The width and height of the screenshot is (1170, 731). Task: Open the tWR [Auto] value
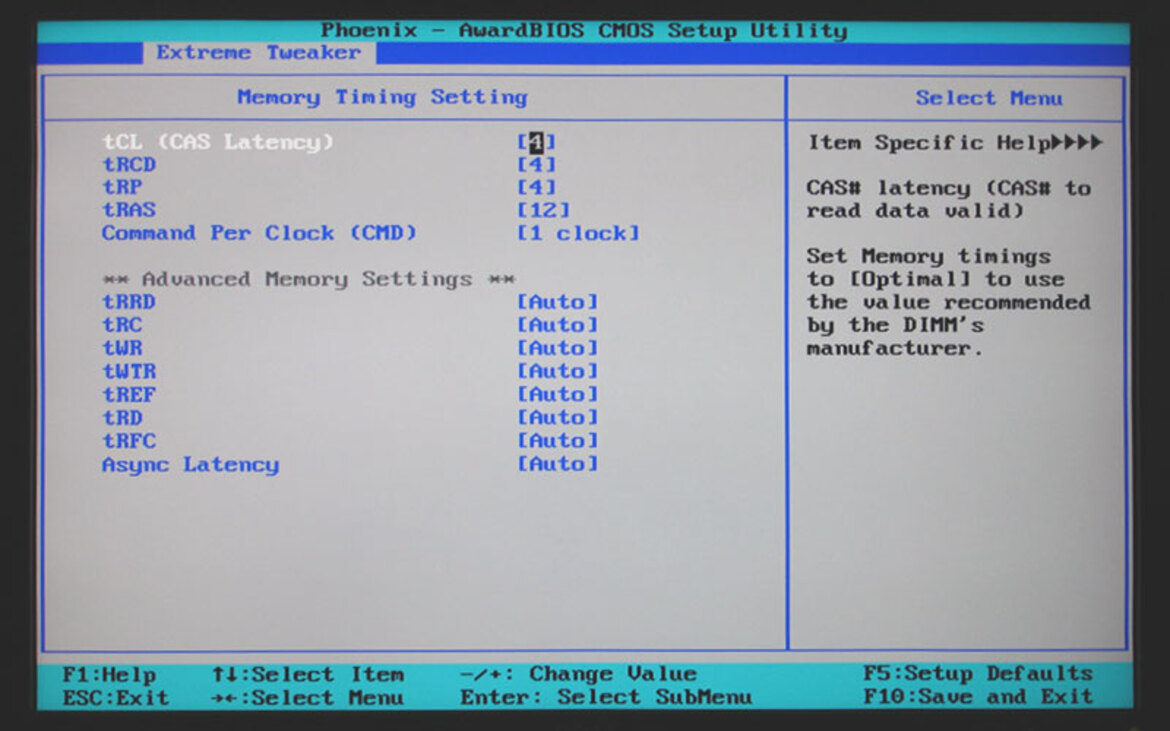tap(557, 348)
